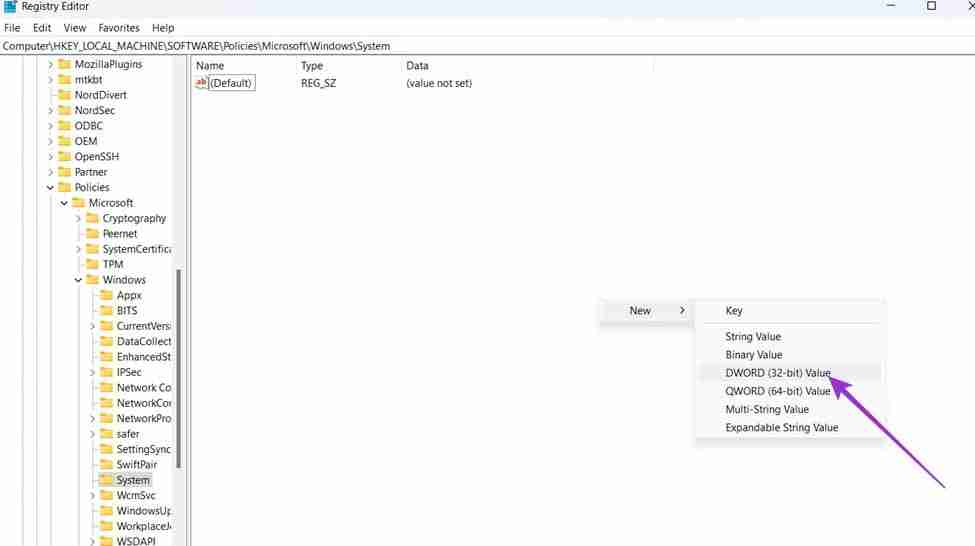
Task: Select the BITS folder icon
Action: click(x=106, y=310)
